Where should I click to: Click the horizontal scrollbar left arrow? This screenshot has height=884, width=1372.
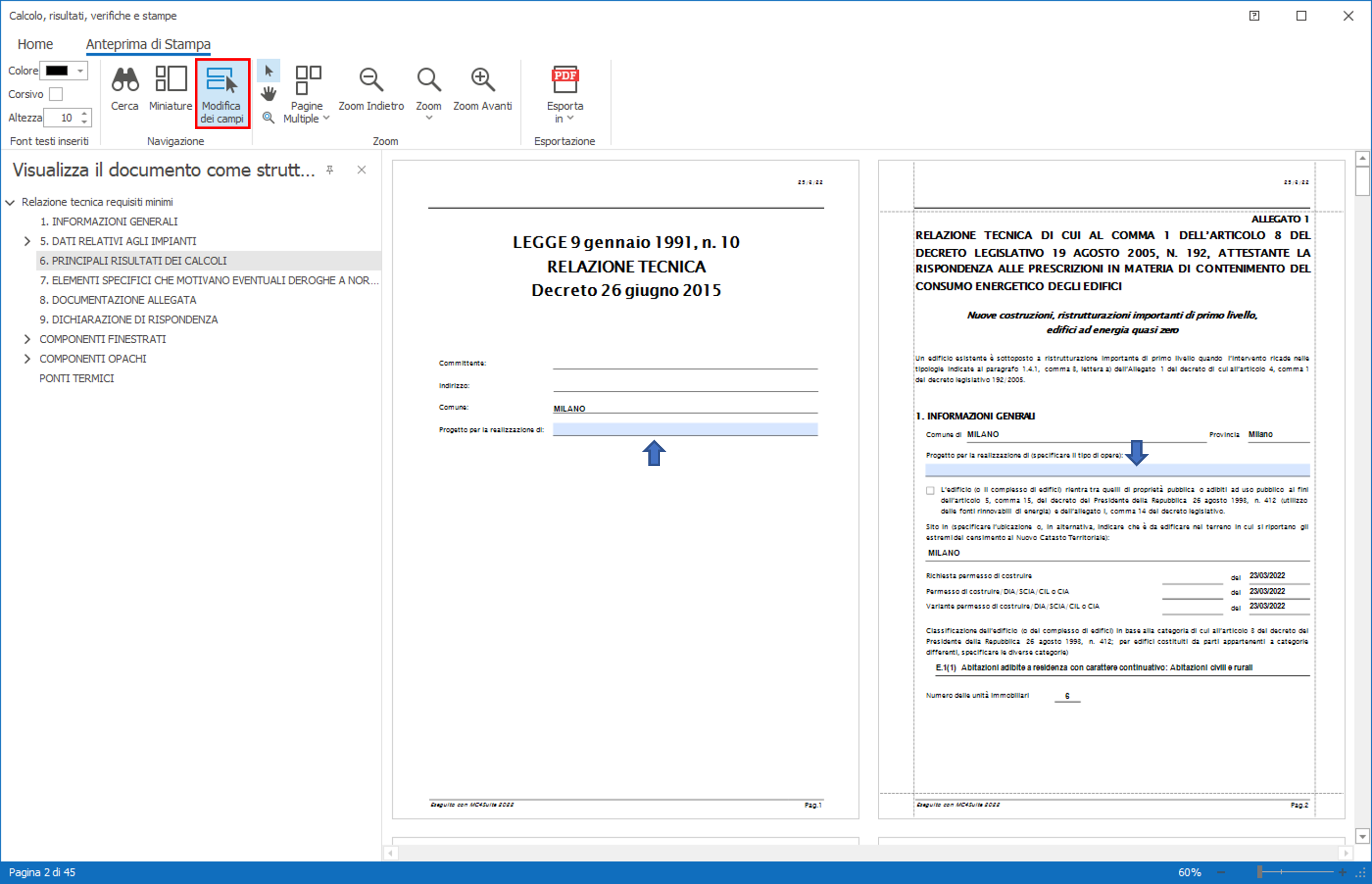point(390,853)
